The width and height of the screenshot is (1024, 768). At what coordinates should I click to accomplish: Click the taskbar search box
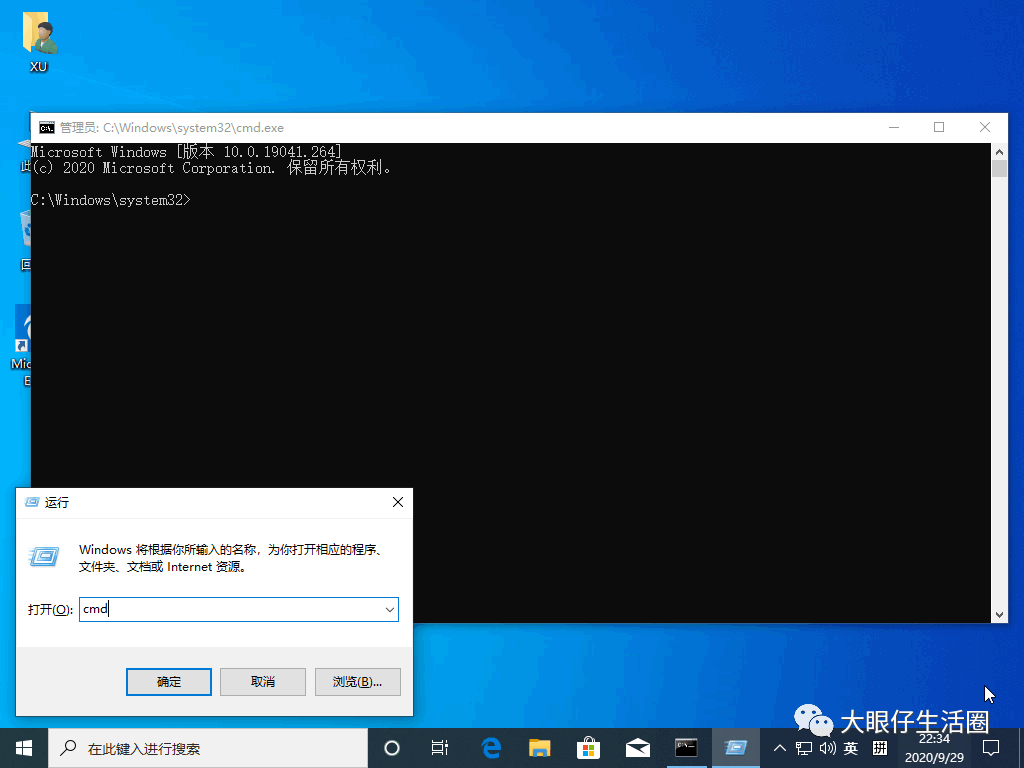pos(208,748)
